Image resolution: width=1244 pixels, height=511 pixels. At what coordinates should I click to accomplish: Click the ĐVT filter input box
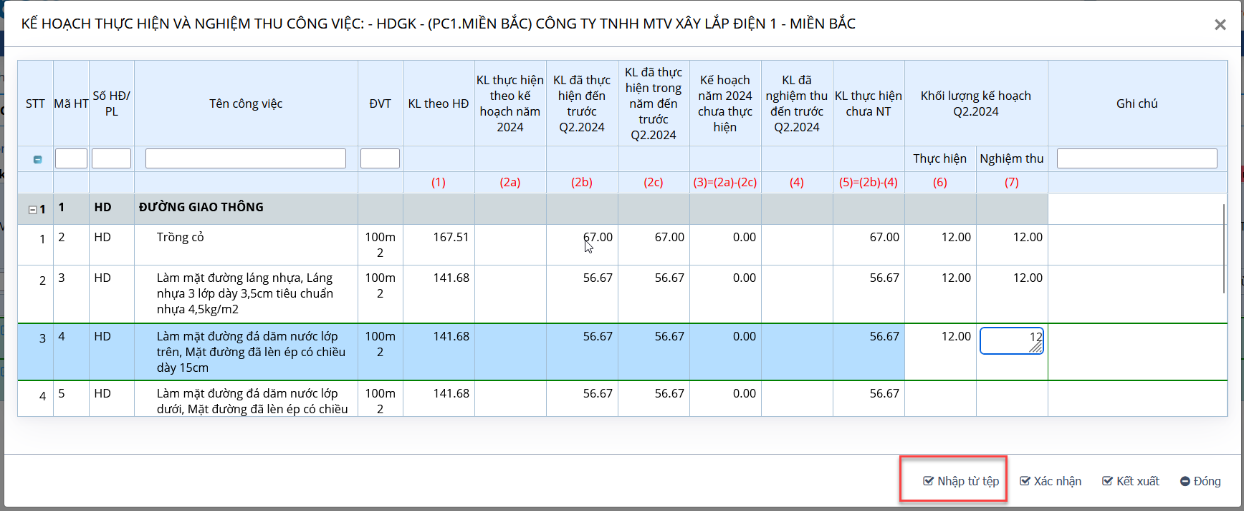380,159
